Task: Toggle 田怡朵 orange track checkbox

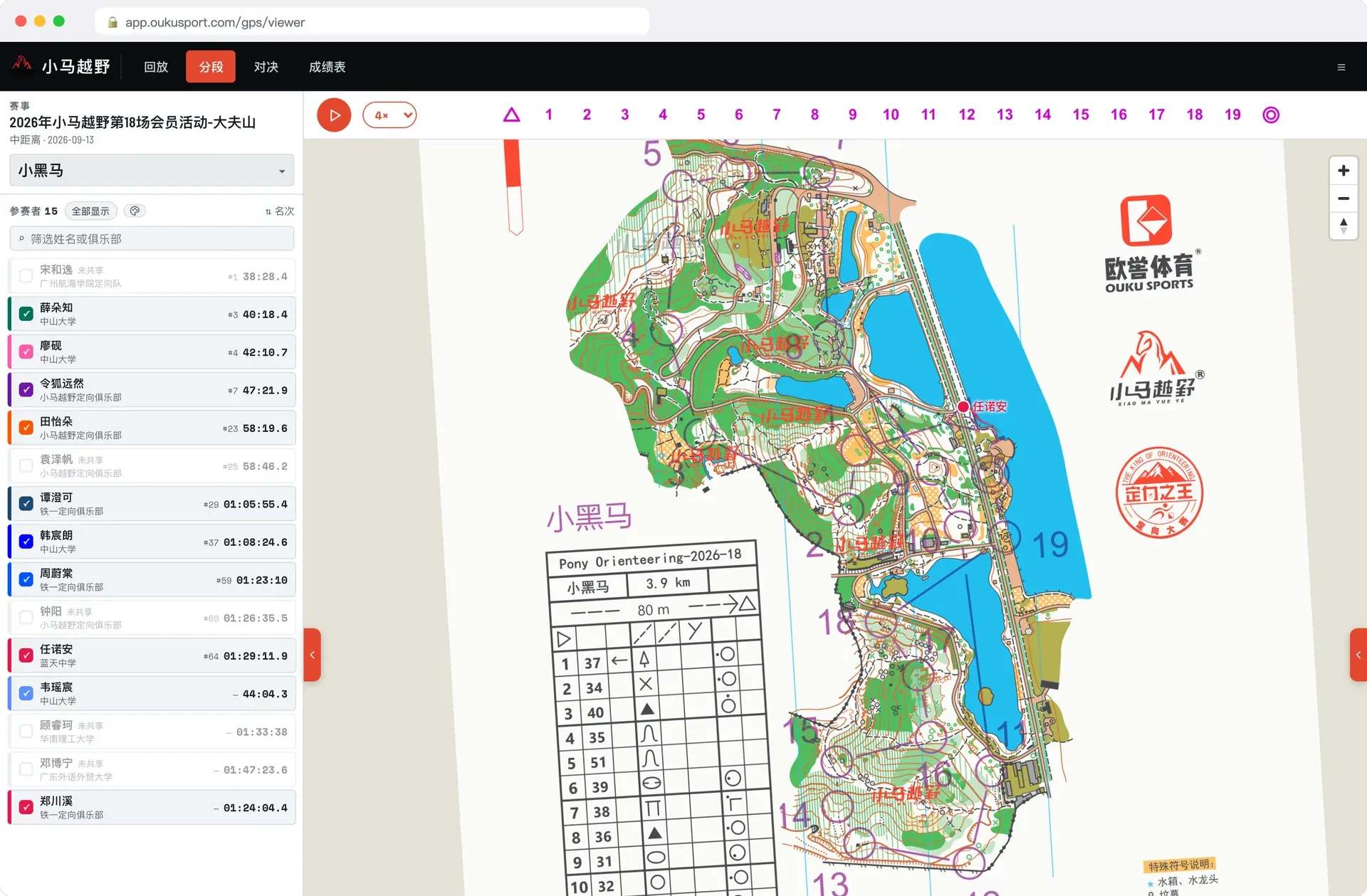Action: pyautogui.click(x=26, y=428)
